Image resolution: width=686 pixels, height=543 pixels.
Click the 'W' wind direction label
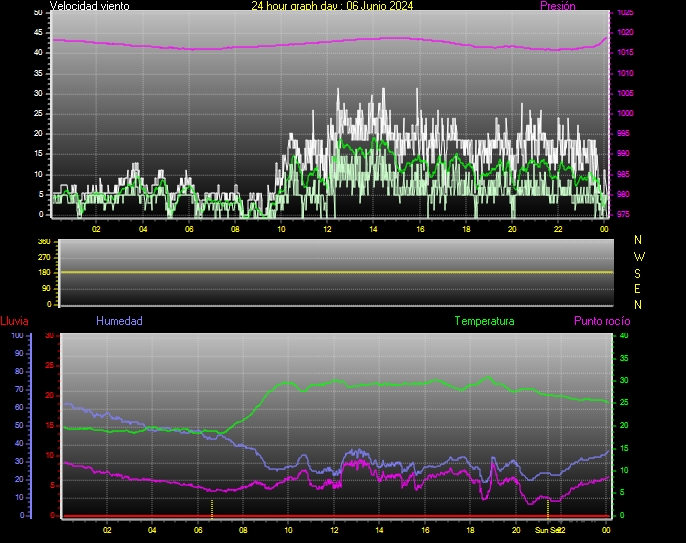(x=639, y=256)
